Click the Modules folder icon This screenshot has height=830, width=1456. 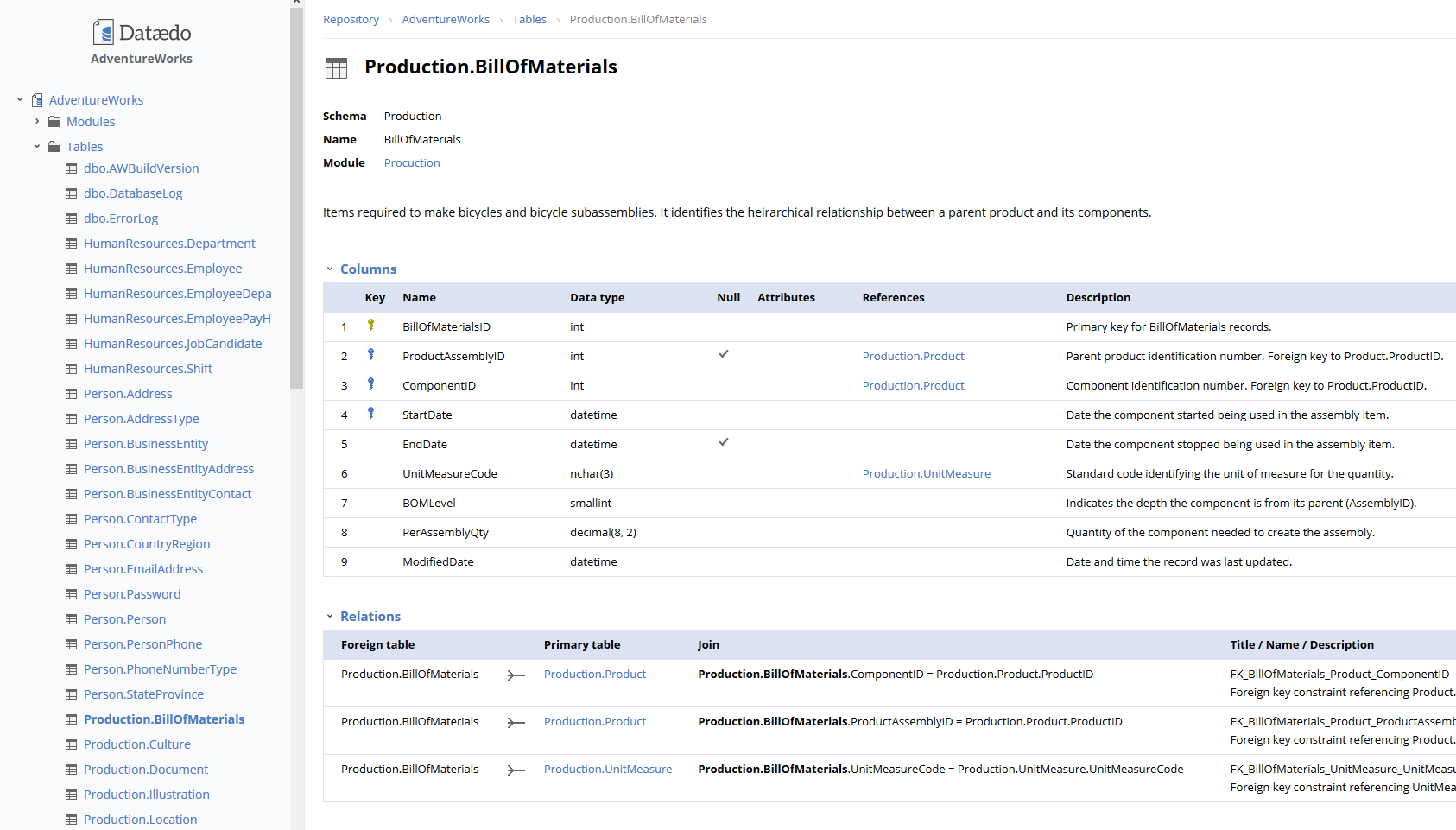pos(54,122)
